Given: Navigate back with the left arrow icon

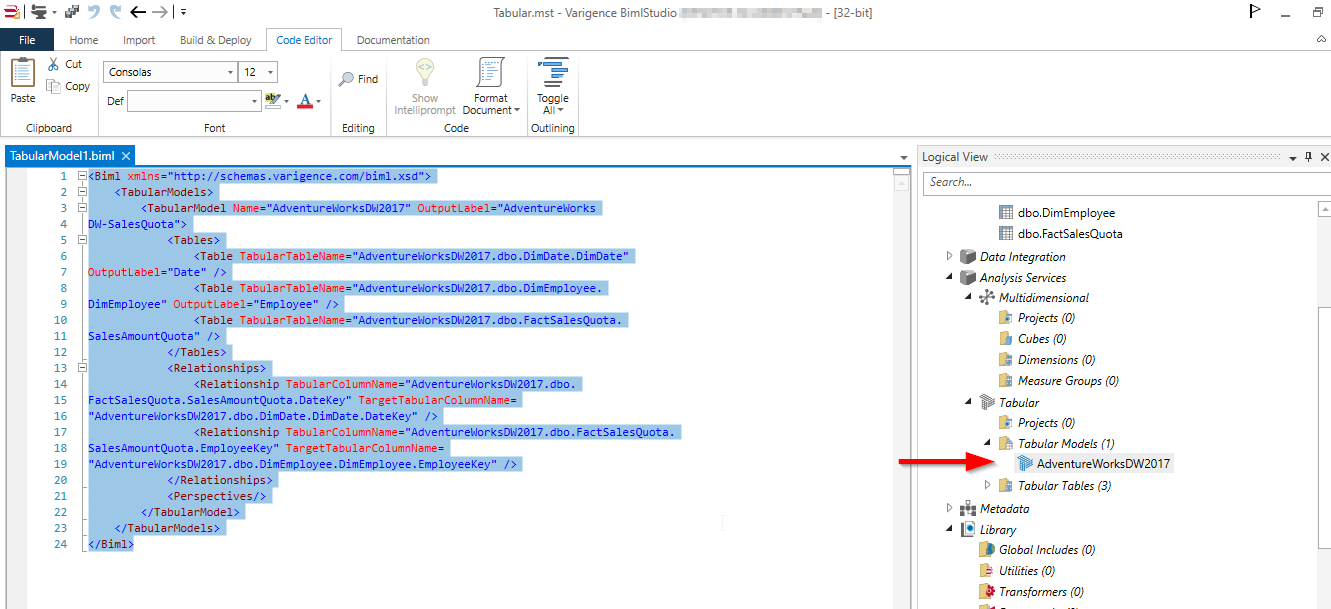Looking at the screenshot, I should click(138, 12).
